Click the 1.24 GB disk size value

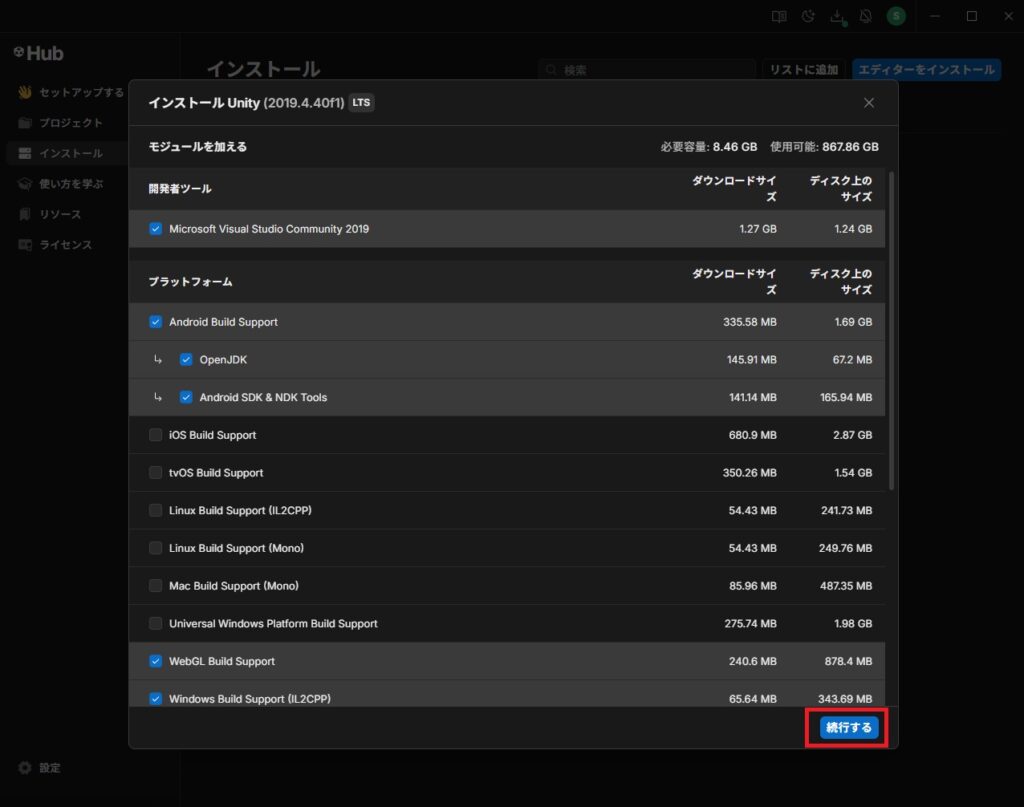tap(853, 229)
